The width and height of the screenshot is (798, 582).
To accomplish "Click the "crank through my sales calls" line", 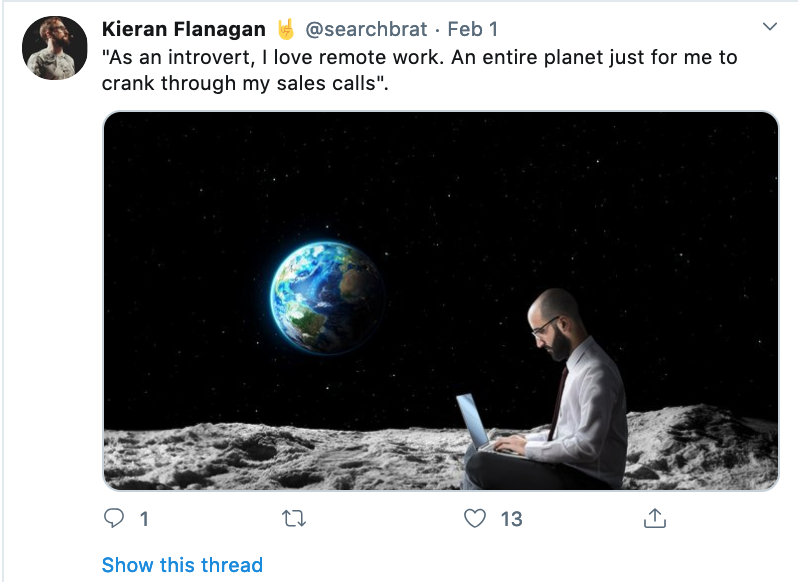I will point(245,83).
